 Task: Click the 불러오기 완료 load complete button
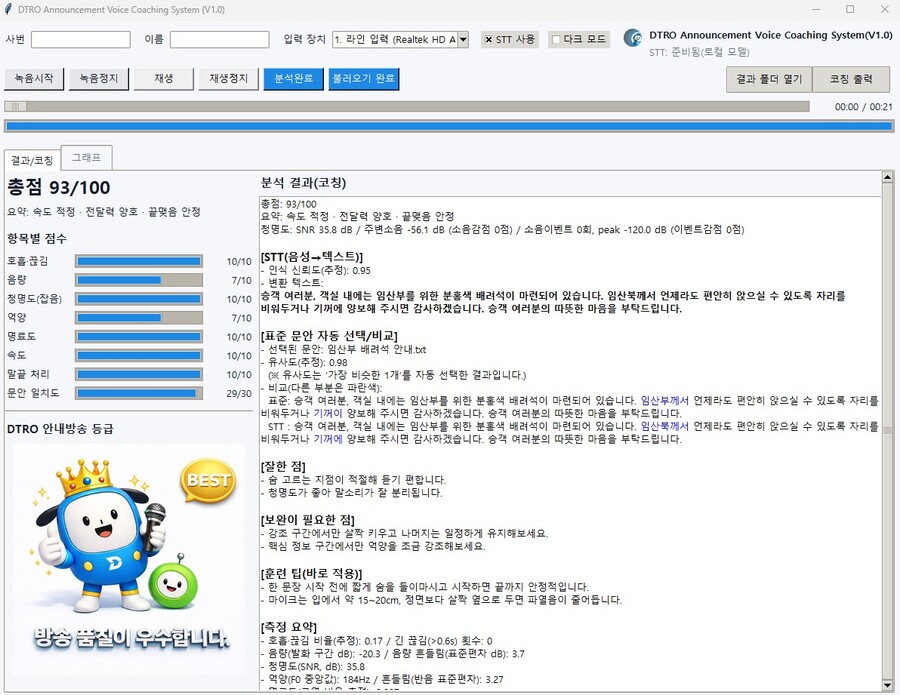click(364, 77)
